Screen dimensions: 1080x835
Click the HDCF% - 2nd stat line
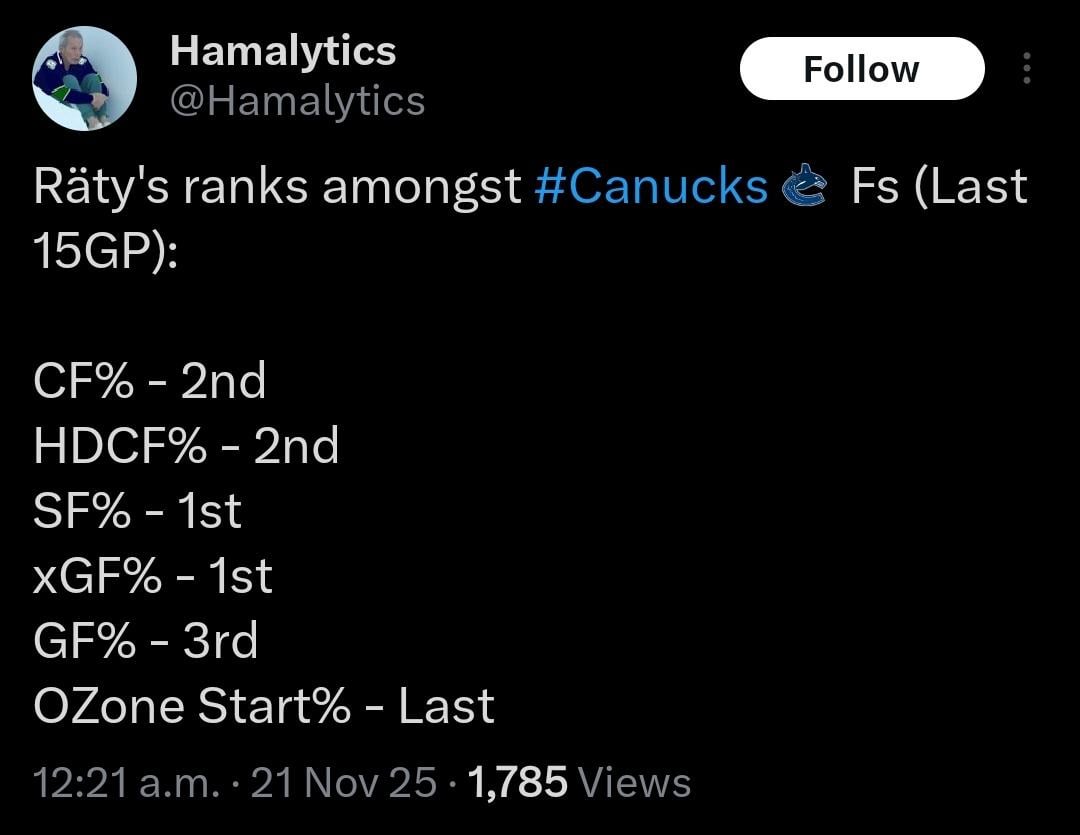(x=186, y=446)
